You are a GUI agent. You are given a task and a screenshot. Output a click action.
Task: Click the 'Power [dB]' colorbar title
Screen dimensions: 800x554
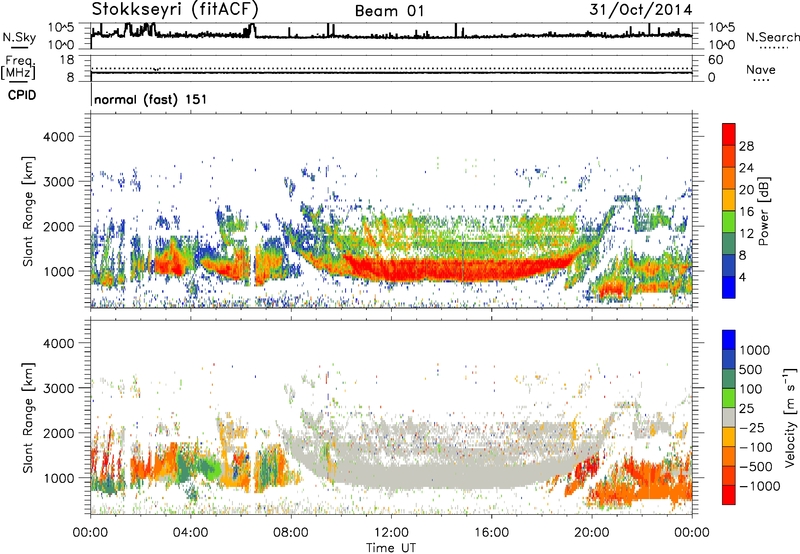pos(763,211)
